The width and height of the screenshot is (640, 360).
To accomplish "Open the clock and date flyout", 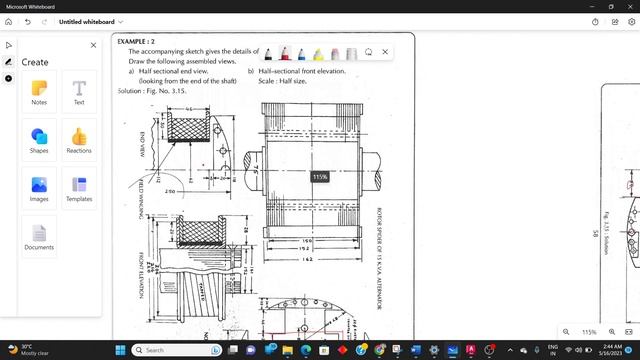I will coord(611,350).
